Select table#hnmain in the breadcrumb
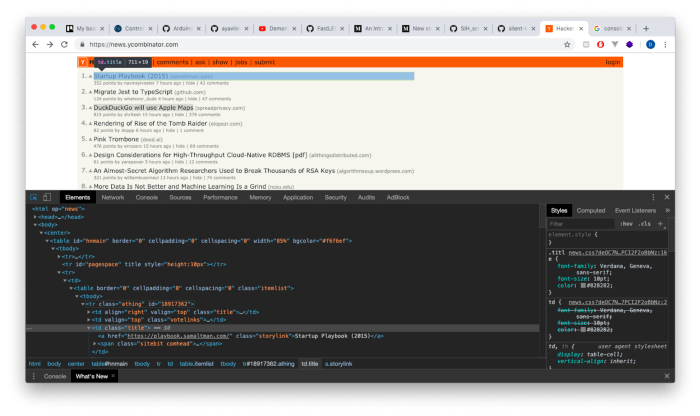Screen dimensions: 700x416 (109, 364)
